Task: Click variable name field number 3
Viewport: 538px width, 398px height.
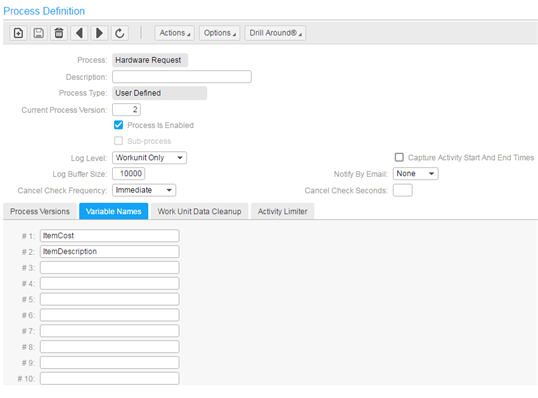Action: (109, 268)
